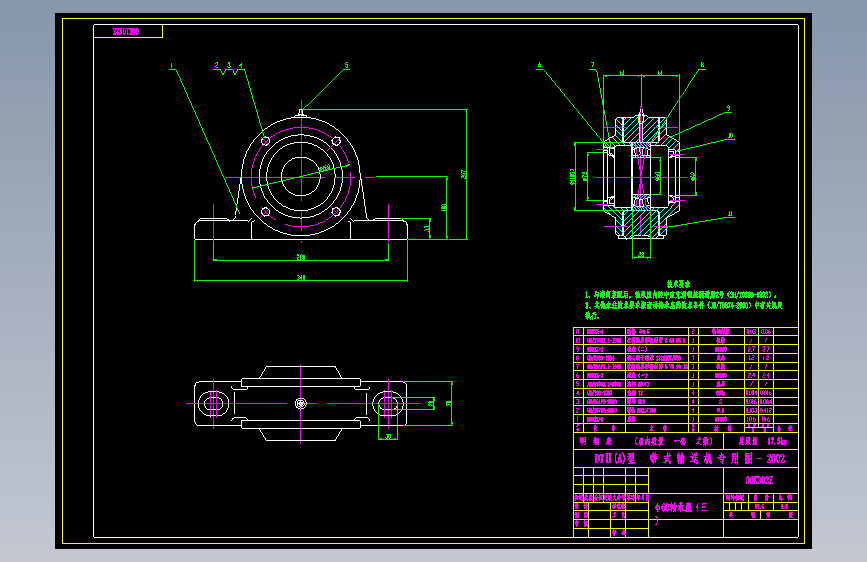This screenshot has height=562, width=867.
Task: Click part callout number 1 in front view
Action: point(171,66)
